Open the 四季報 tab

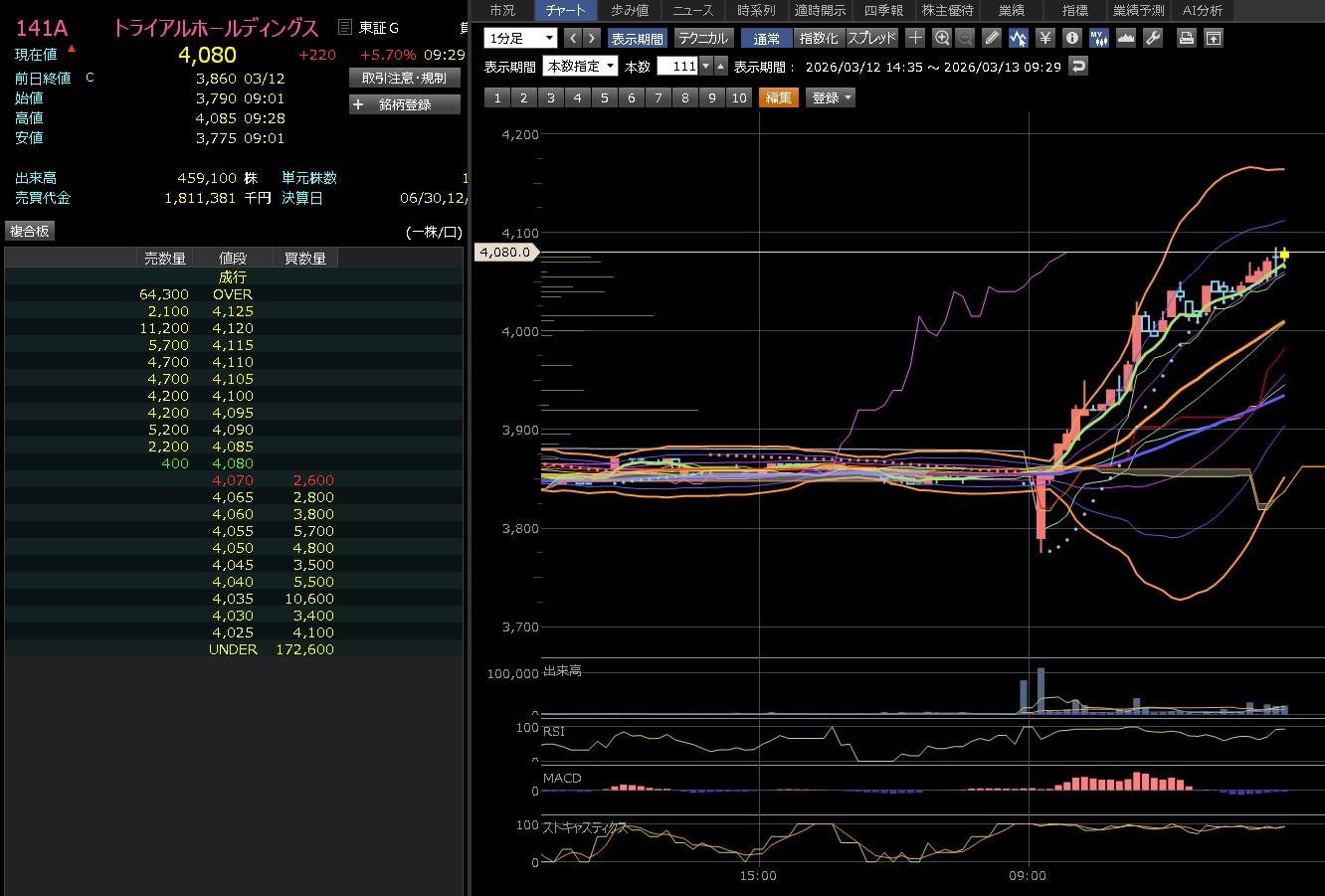pyautogui.click(x=883, y=10)
